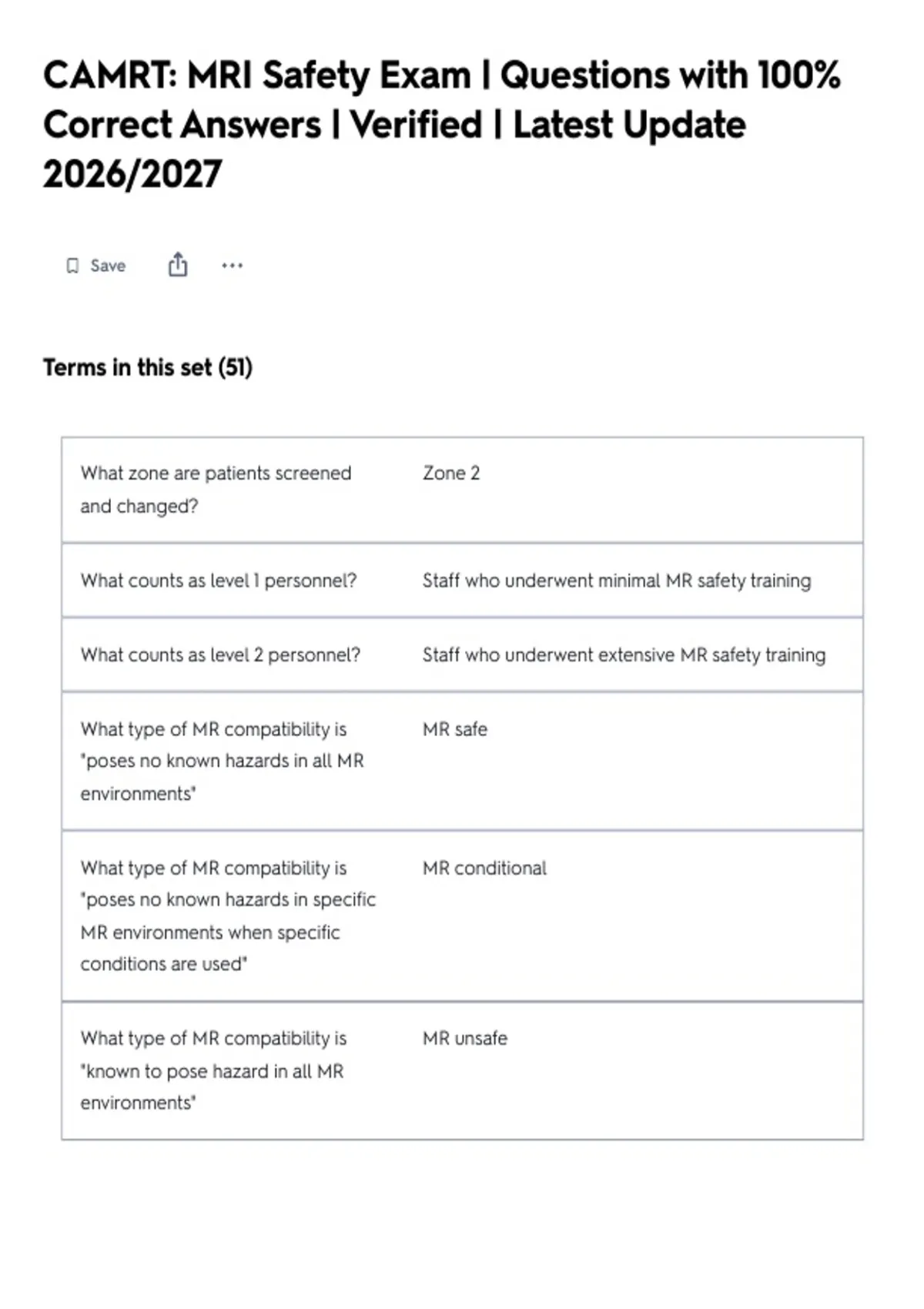Click the Save bookmark icon

point(72,266)
